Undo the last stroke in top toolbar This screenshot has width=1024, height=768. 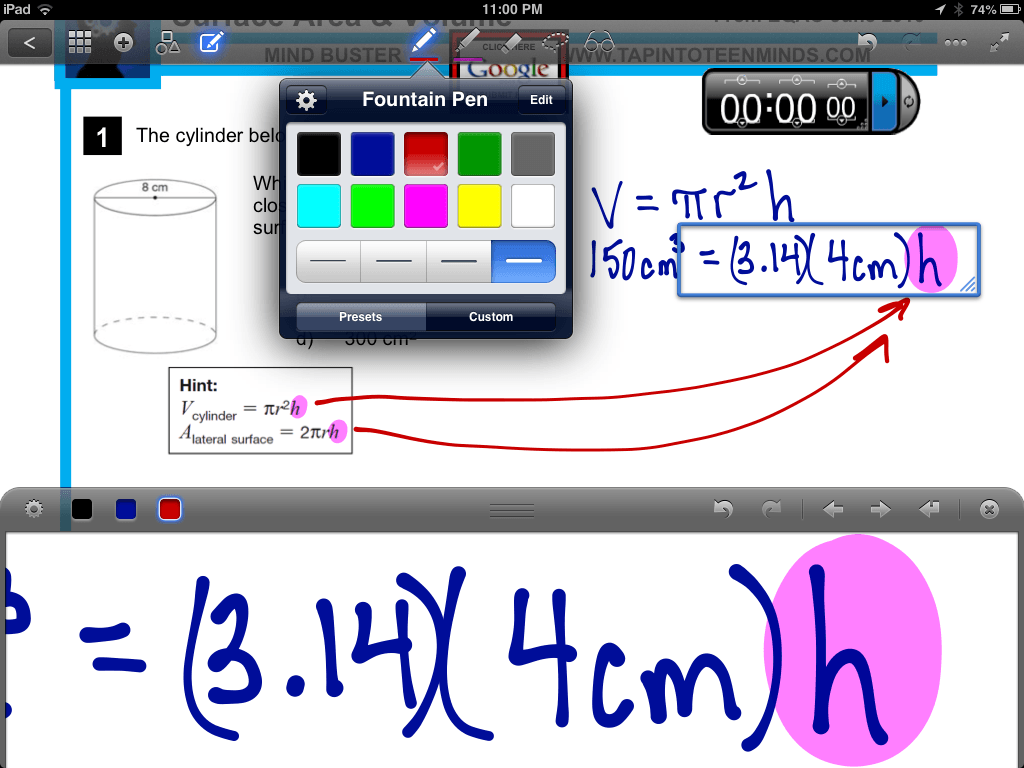[x=867, y=43]
